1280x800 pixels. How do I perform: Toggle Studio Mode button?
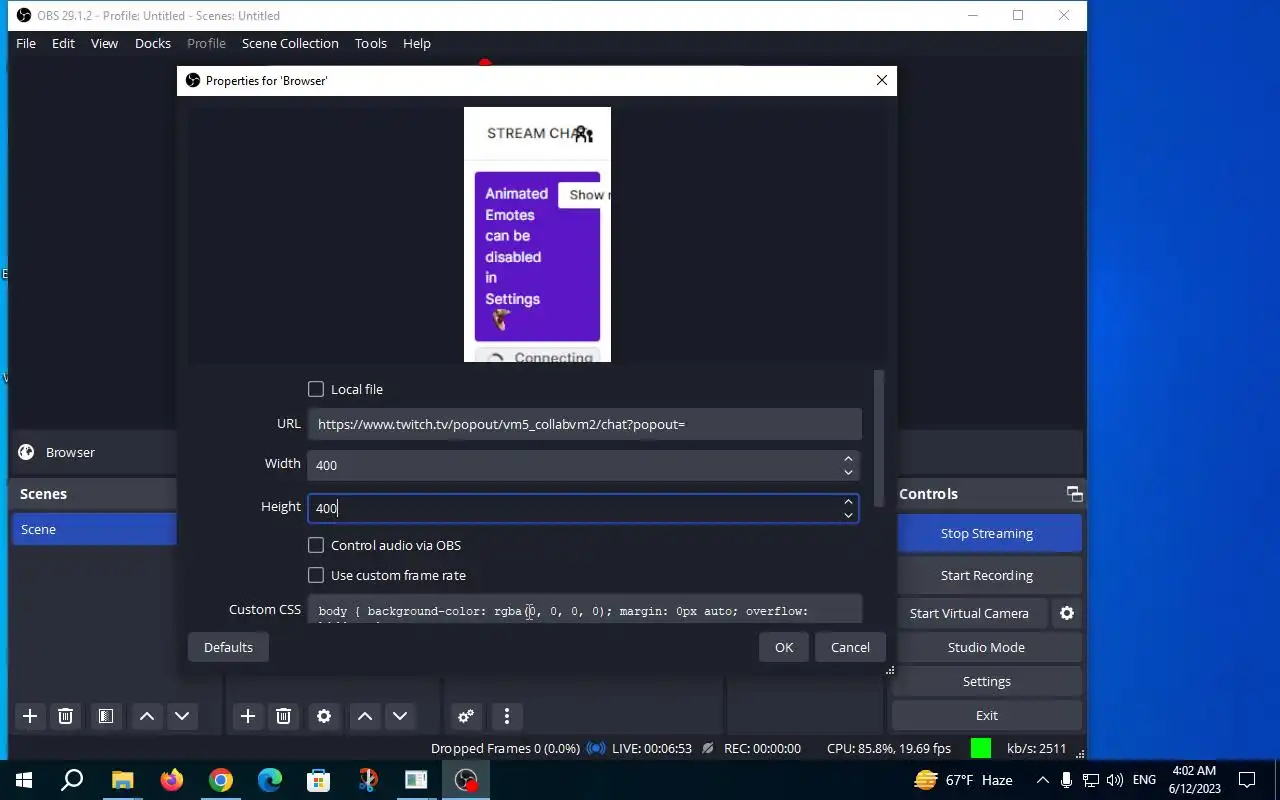987,648
